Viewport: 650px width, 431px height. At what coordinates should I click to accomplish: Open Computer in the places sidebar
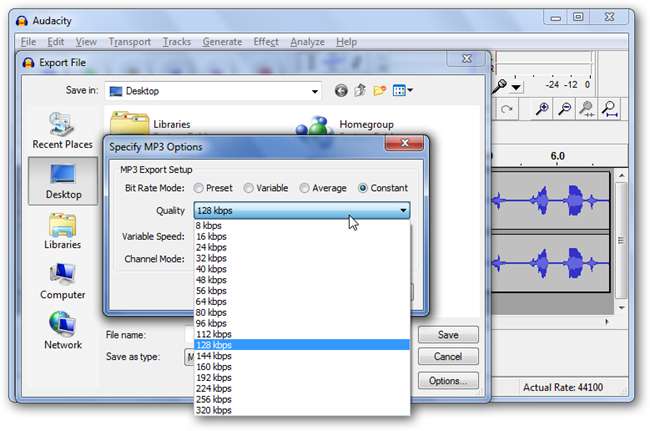(x=62, y=279)
